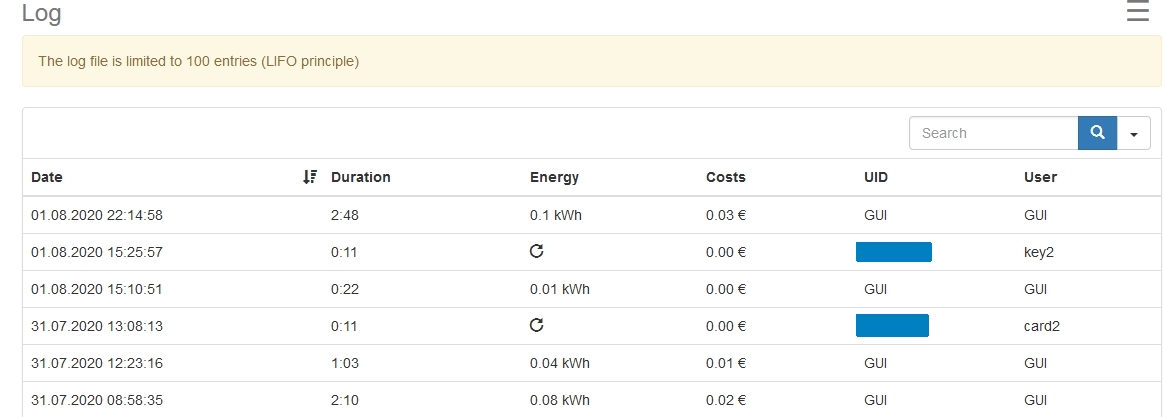Open the hamburger menu icon

(x=1138, y=12)
